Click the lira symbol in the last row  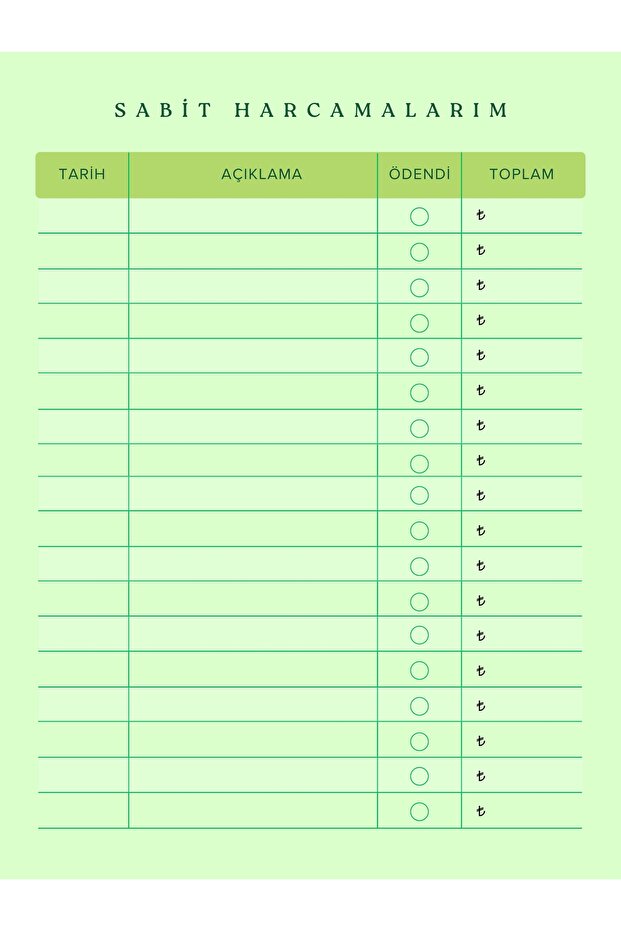click(x=481, y=810)
